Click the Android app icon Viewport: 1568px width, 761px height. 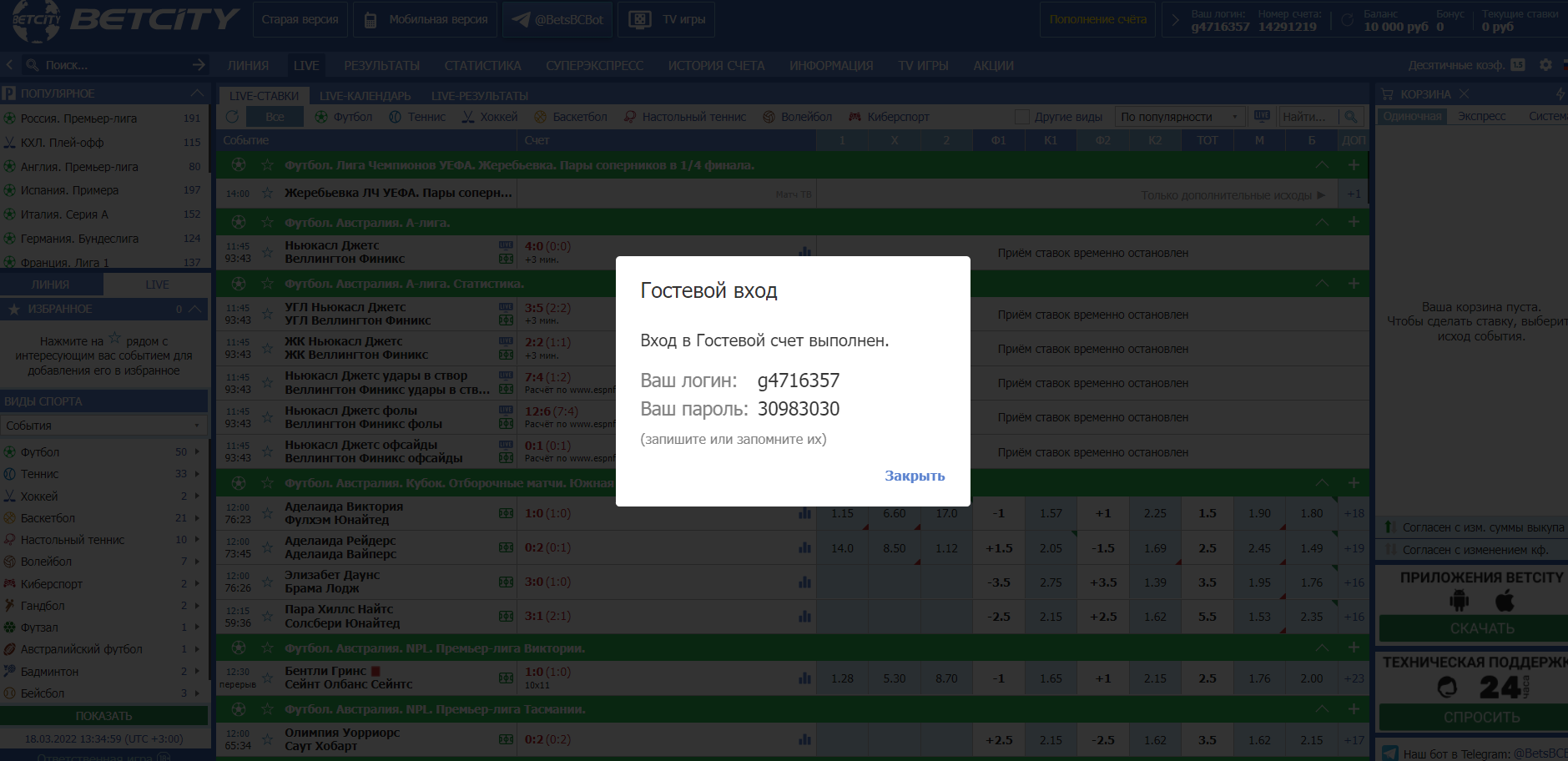pos(1459,600)
